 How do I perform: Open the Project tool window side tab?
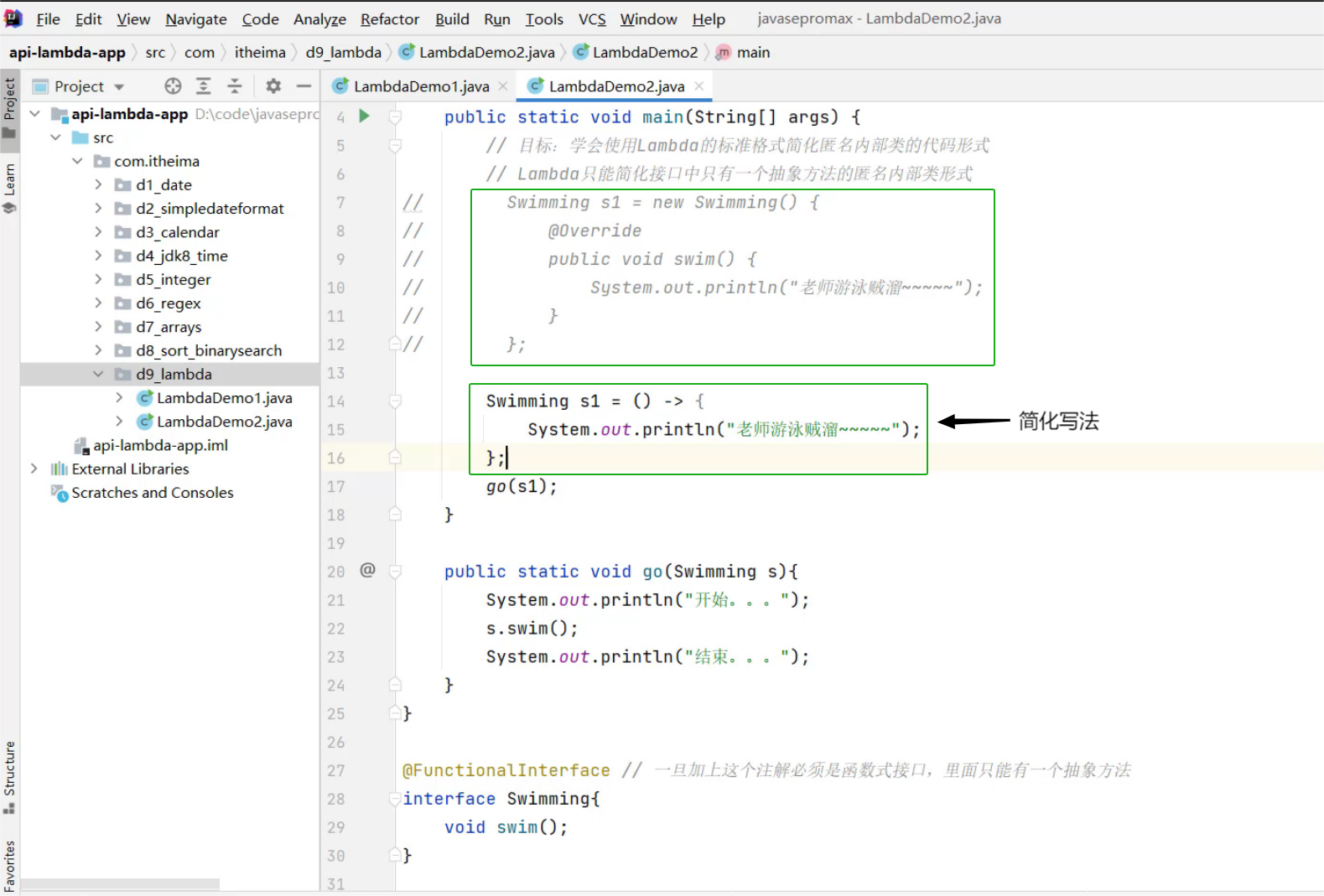9,109
